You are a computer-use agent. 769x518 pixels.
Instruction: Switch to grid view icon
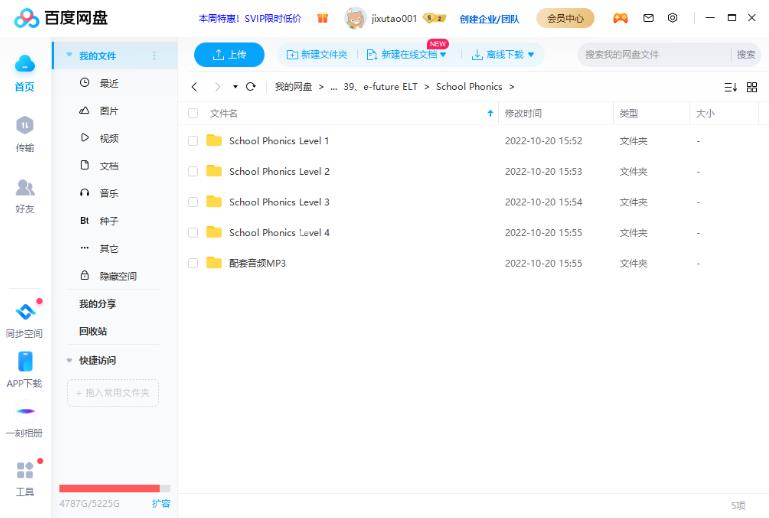point(752,87)
